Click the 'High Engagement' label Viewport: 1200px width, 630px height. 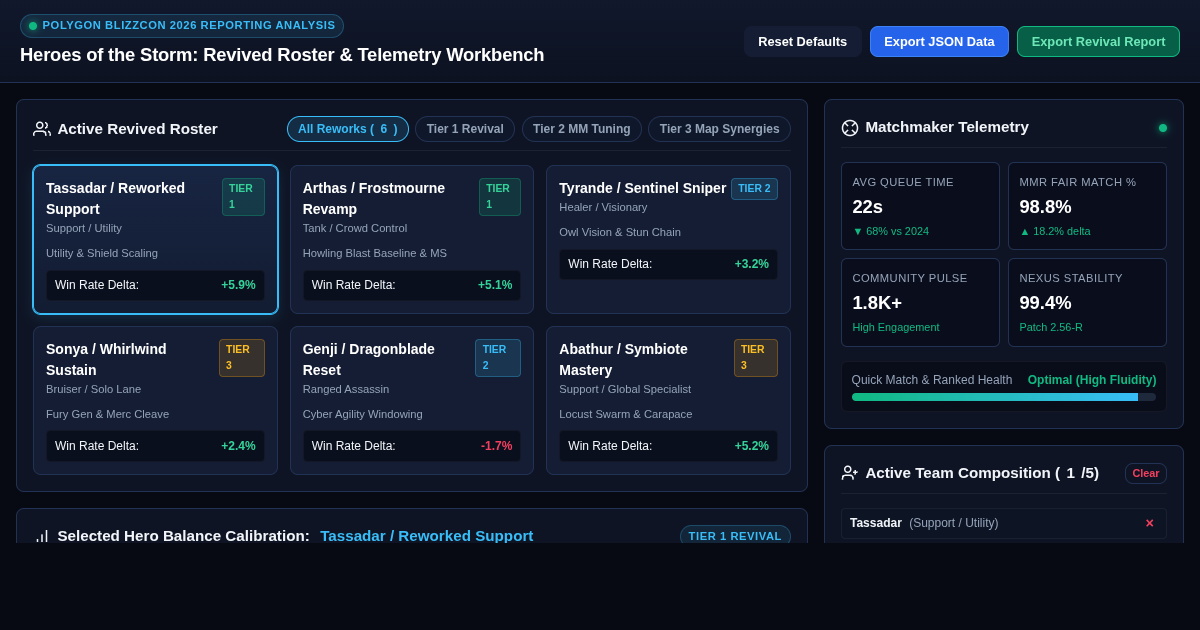point(896,327)
